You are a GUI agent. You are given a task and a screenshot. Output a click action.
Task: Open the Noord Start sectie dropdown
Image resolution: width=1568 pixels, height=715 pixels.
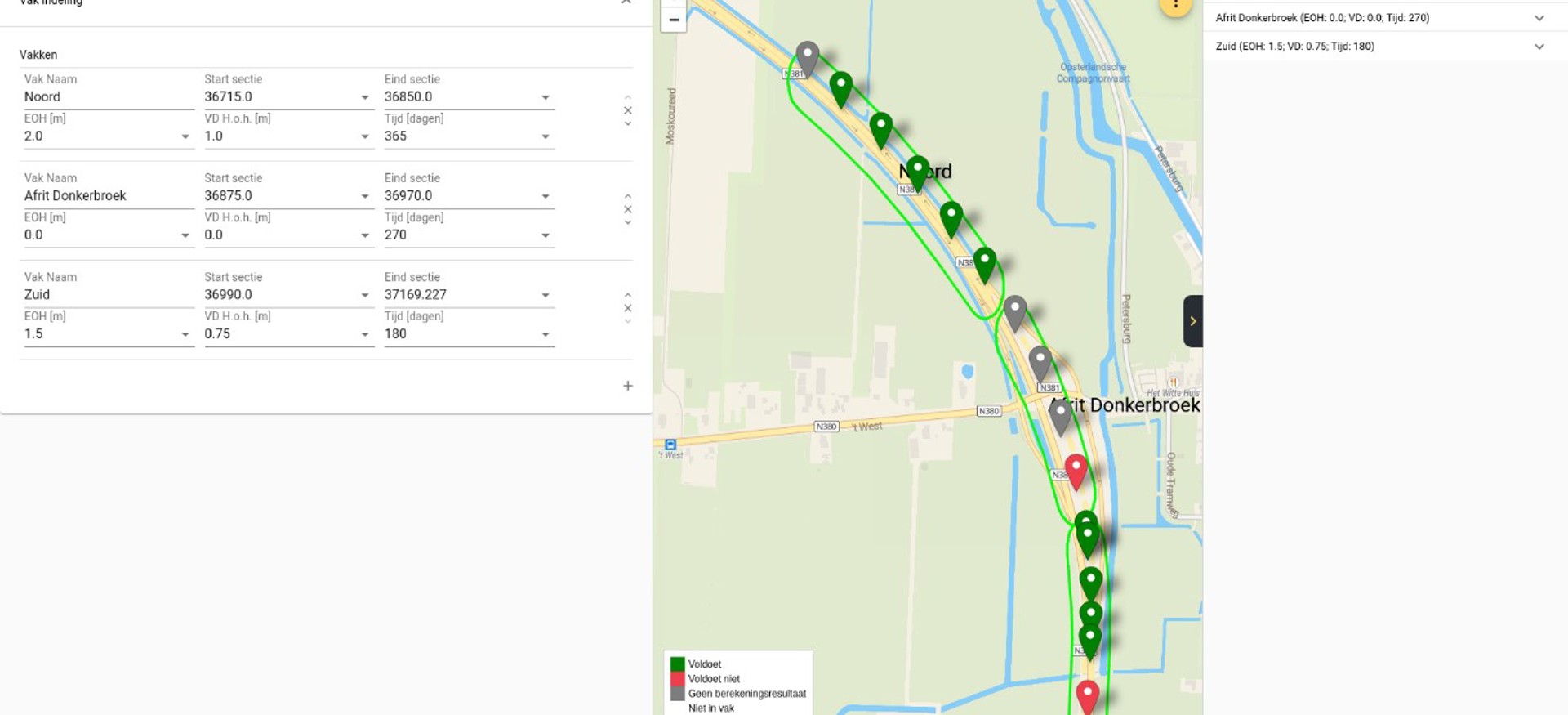click(x=365, y=97)
